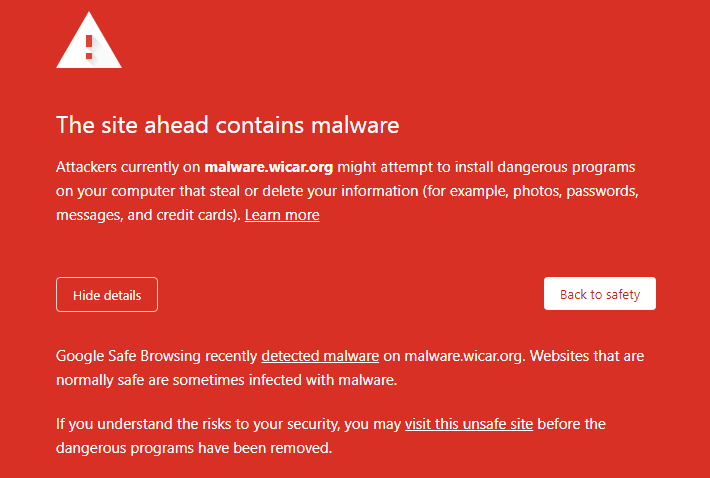Click the red exclamation mark in the triangle
The height and width of the screenshot is (478, 710).
89,46
